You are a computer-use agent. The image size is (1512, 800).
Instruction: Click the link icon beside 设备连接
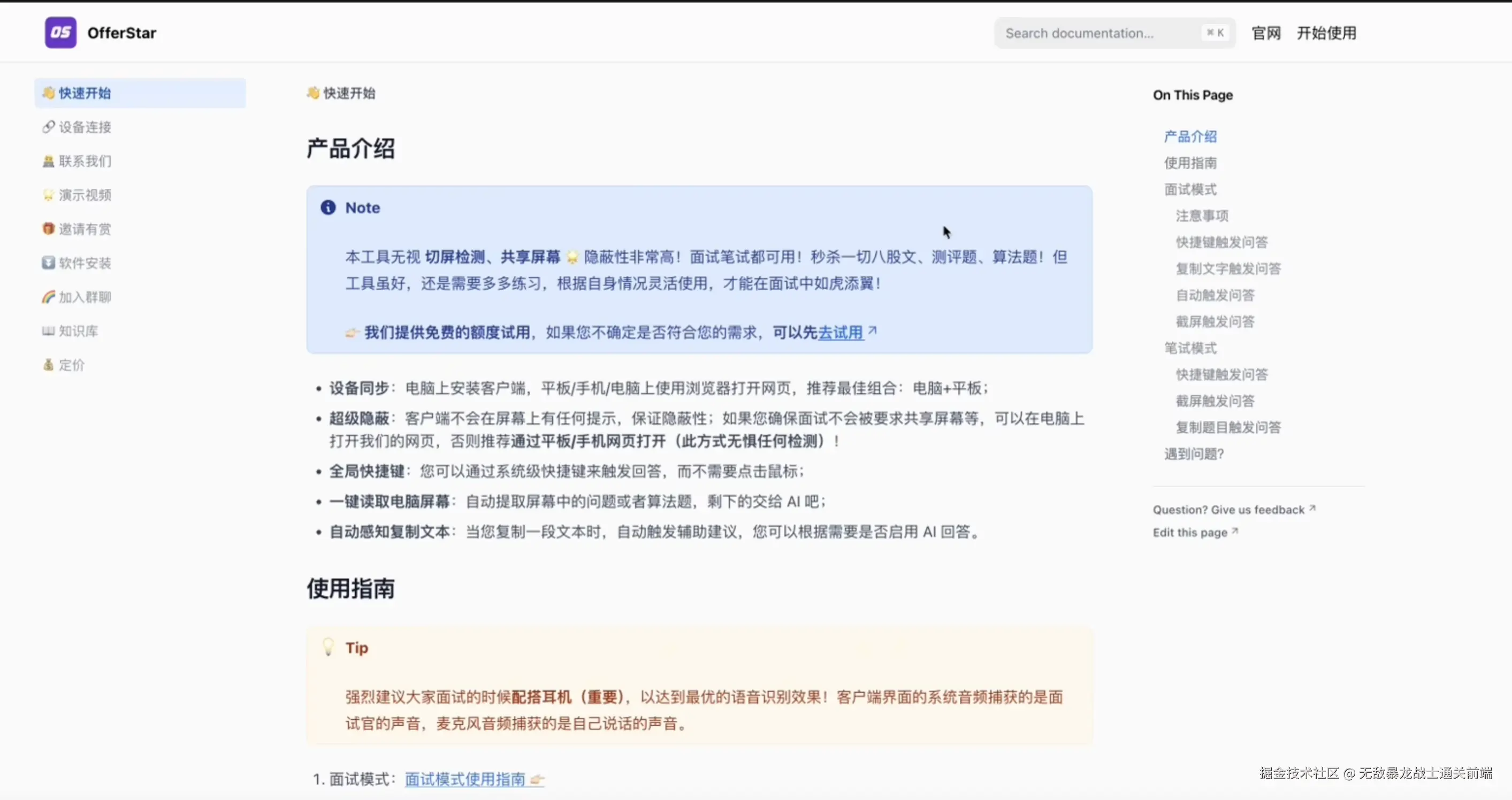48,127
